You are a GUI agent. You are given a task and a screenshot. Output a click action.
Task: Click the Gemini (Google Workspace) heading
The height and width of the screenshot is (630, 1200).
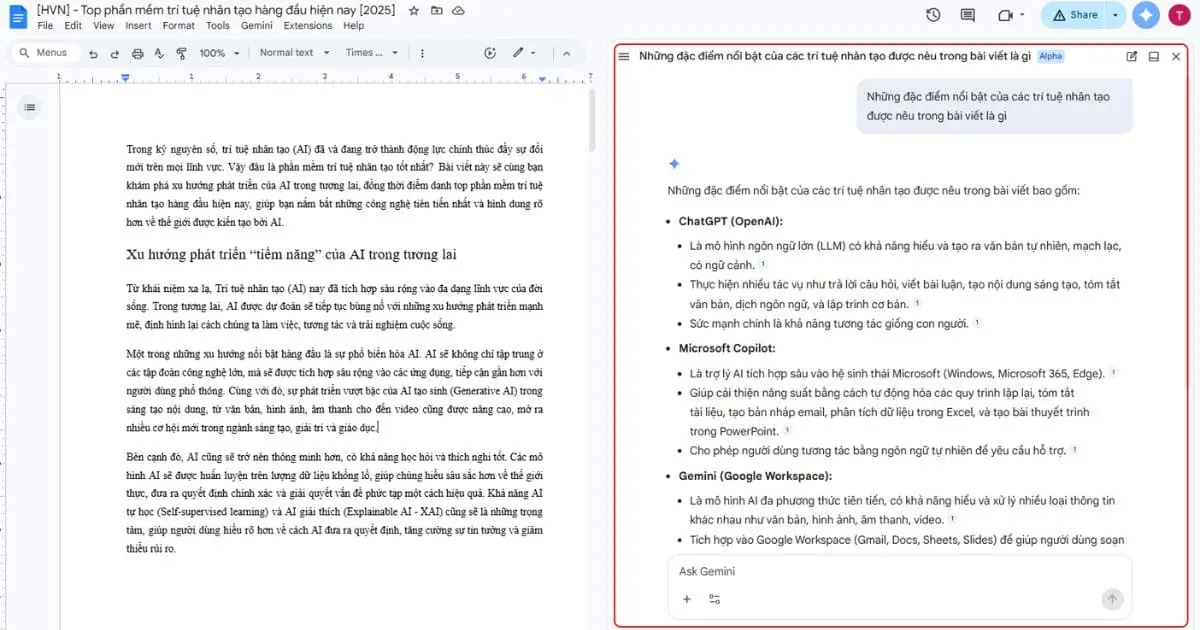pyautogui.click(x=755, y=476)
